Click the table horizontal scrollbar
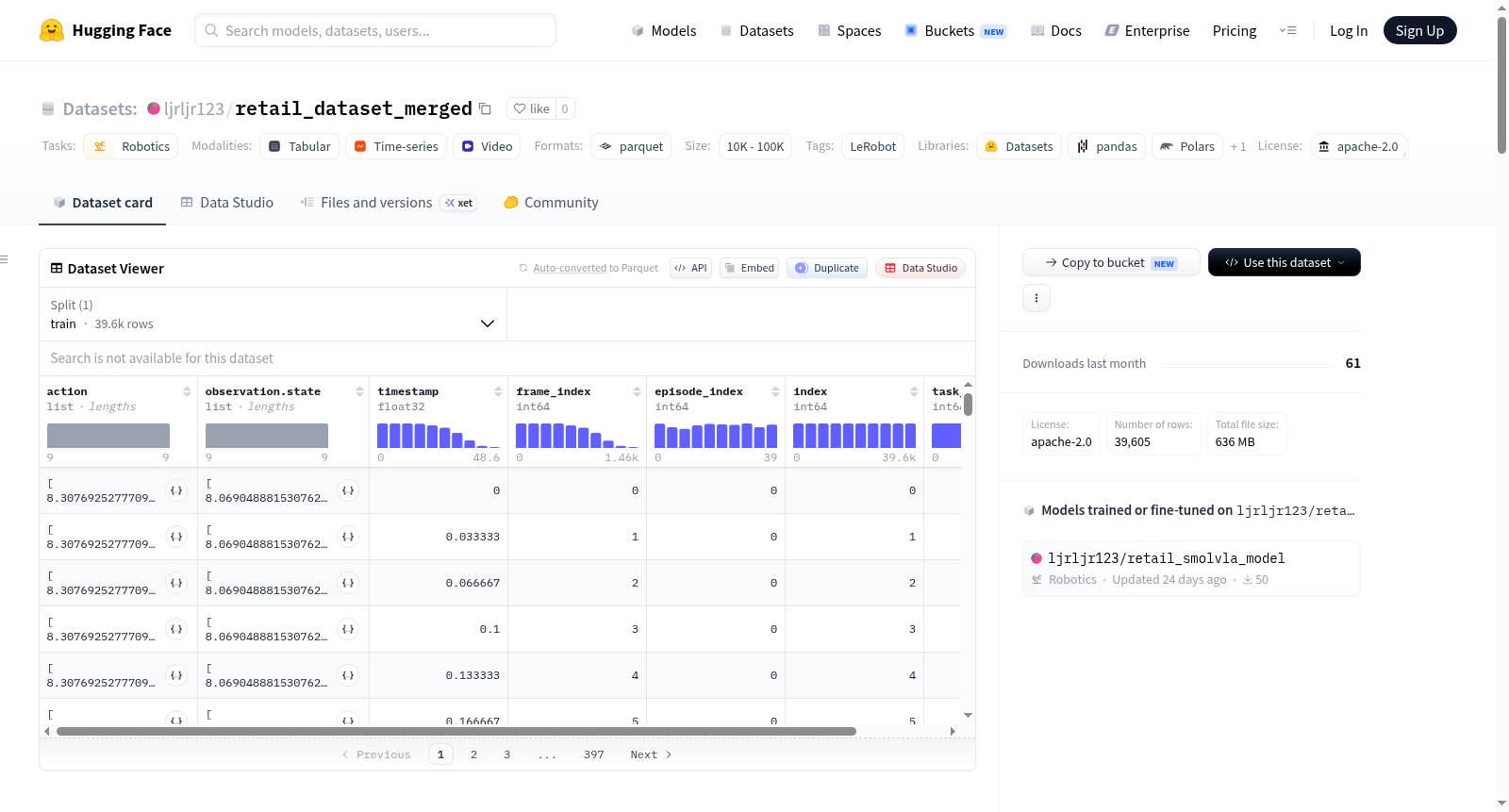 (456, 731)
